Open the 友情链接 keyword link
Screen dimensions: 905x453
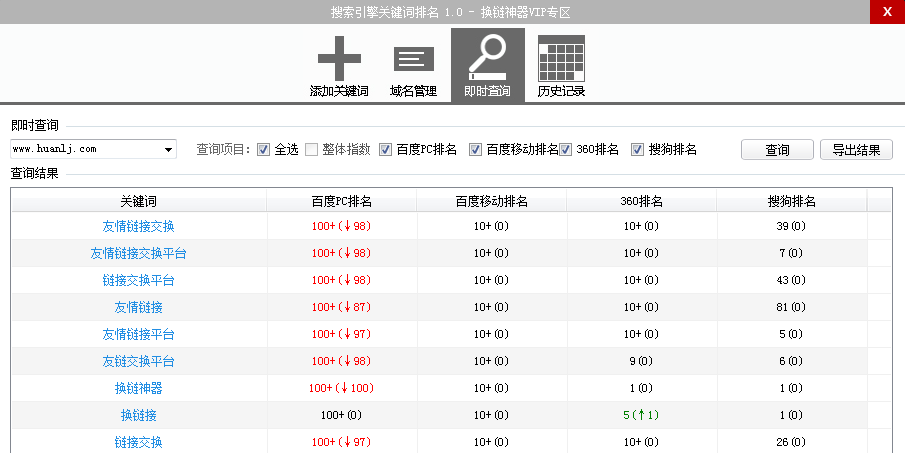click(139, 308)
